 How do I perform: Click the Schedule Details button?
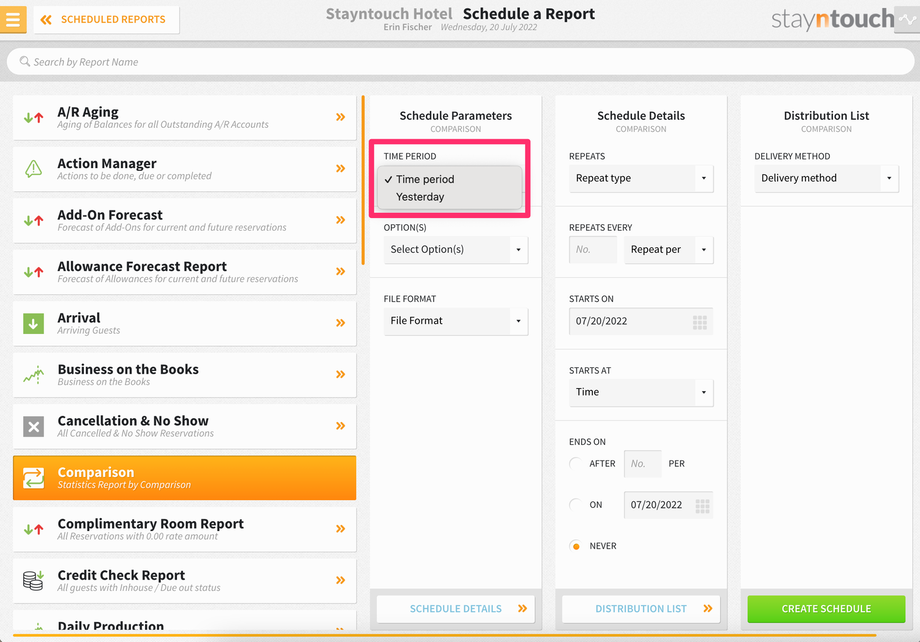pos(456,609)
